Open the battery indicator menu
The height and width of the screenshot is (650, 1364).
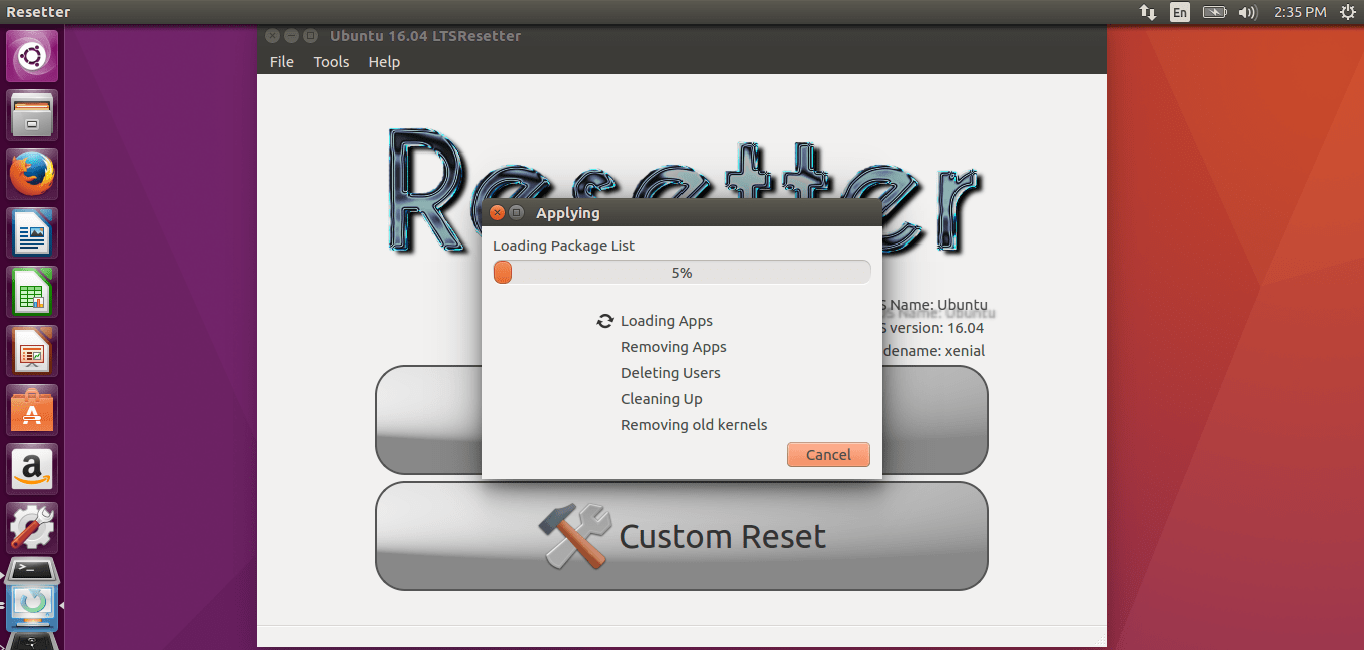click(x=1214, y=12)
